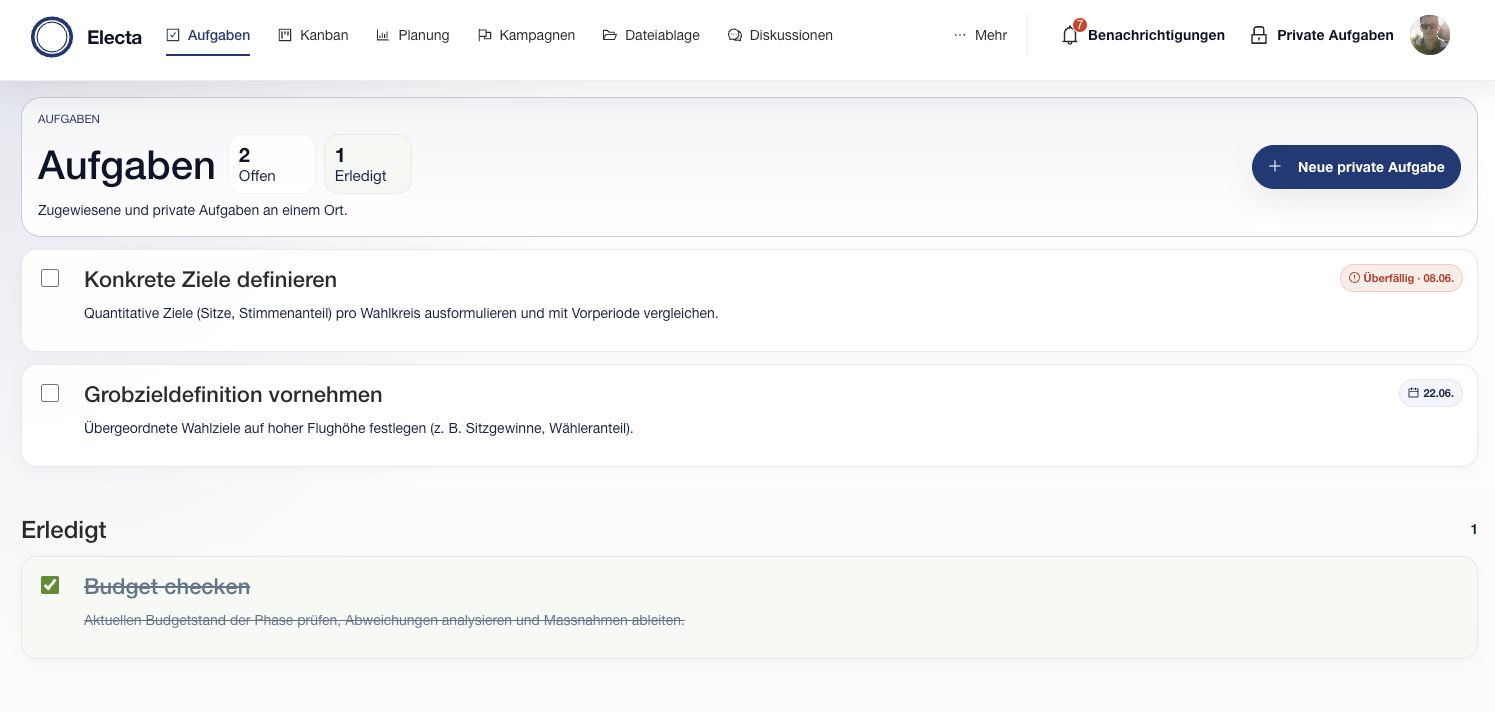The height and width of the screenshot is (712, 1495).
Task: Click the Private Aufgaben lock icon
Action: (1259, 35)
